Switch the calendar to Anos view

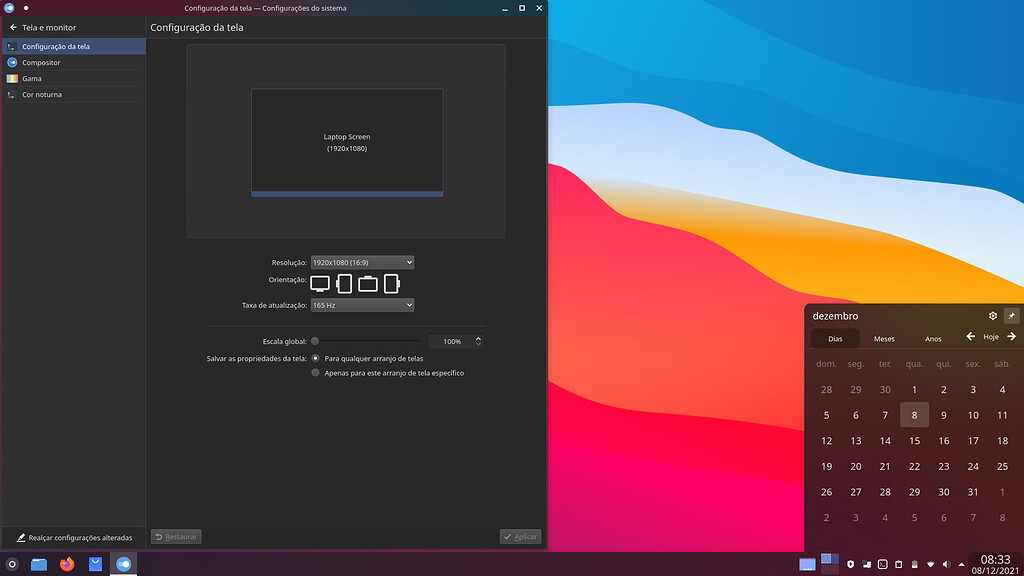tap(933, 339)
